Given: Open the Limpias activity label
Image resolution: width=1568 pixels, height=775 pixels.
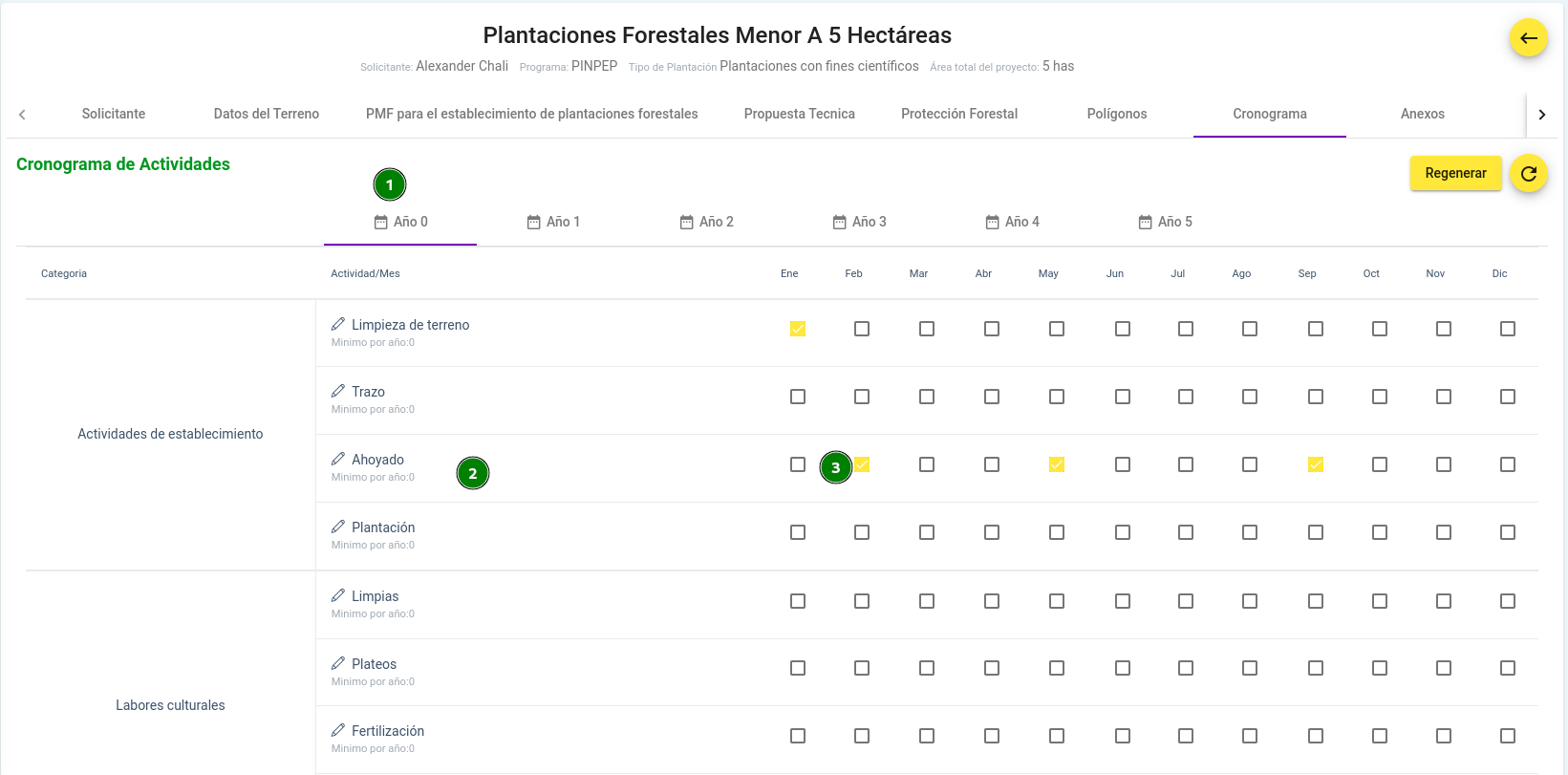Looking at the screenshot, I should 375,596.
